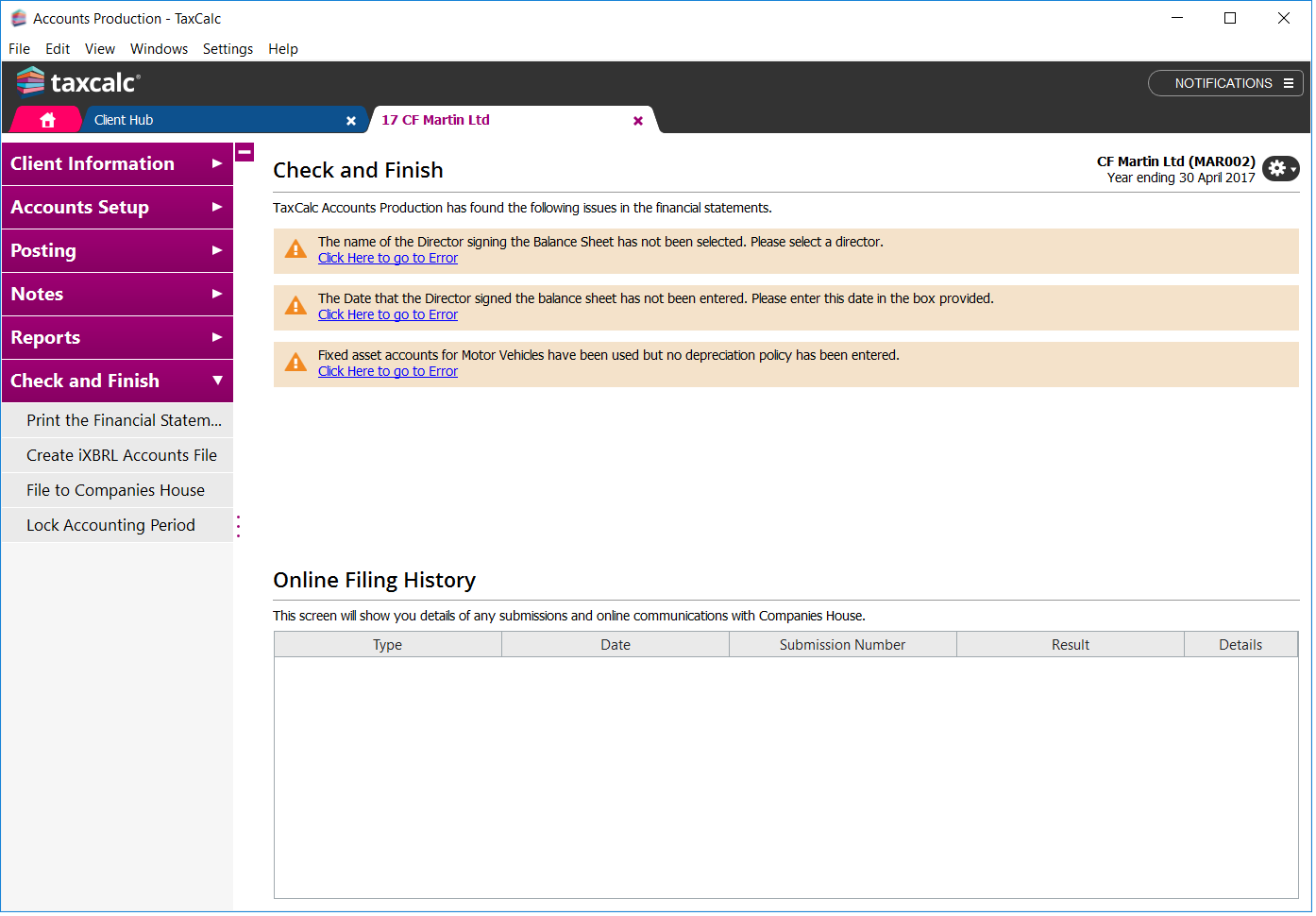
Task: Click the NOTIFICATIONS hamburger icon
Action: click(x=1289, y=83)
